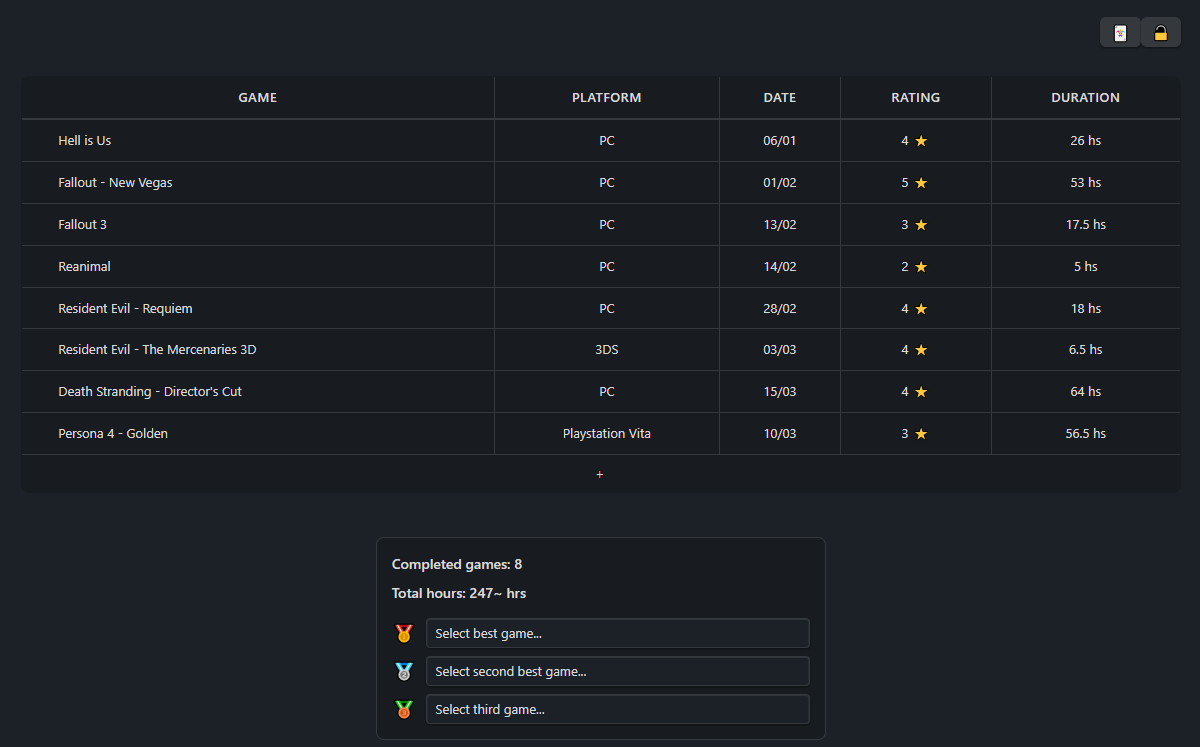Click the date 10/03
Screen dimensions: 1200x747
780,434
